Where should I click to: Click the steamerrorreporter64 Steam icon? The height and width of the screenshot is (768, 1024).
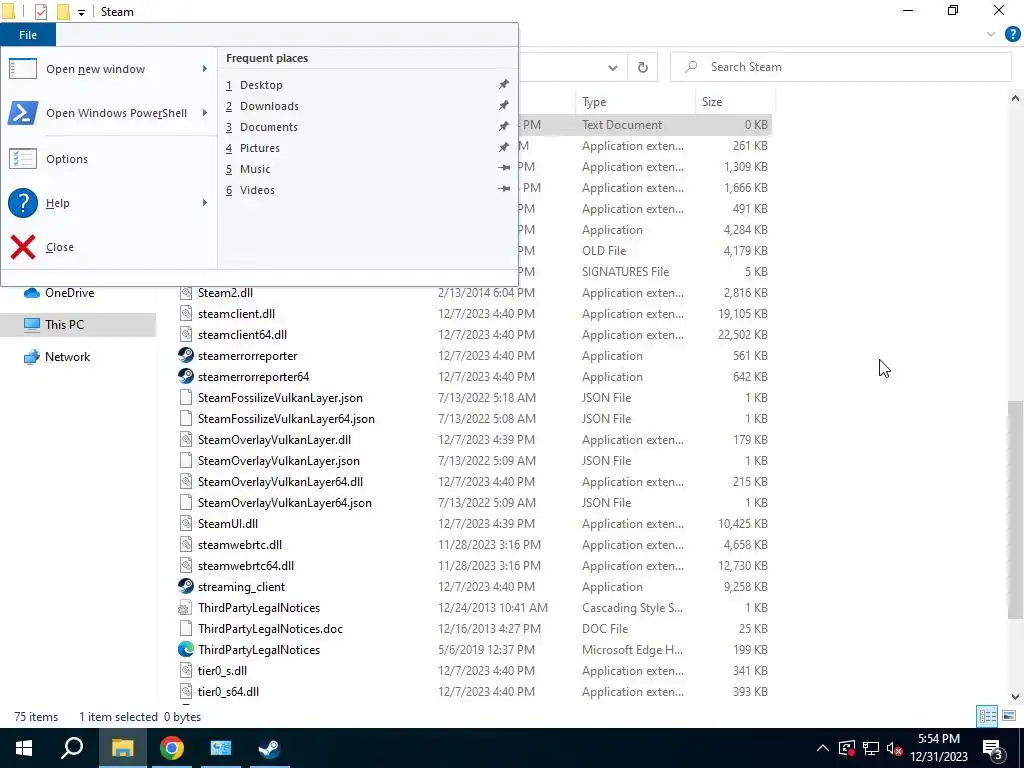pos(185,376)
